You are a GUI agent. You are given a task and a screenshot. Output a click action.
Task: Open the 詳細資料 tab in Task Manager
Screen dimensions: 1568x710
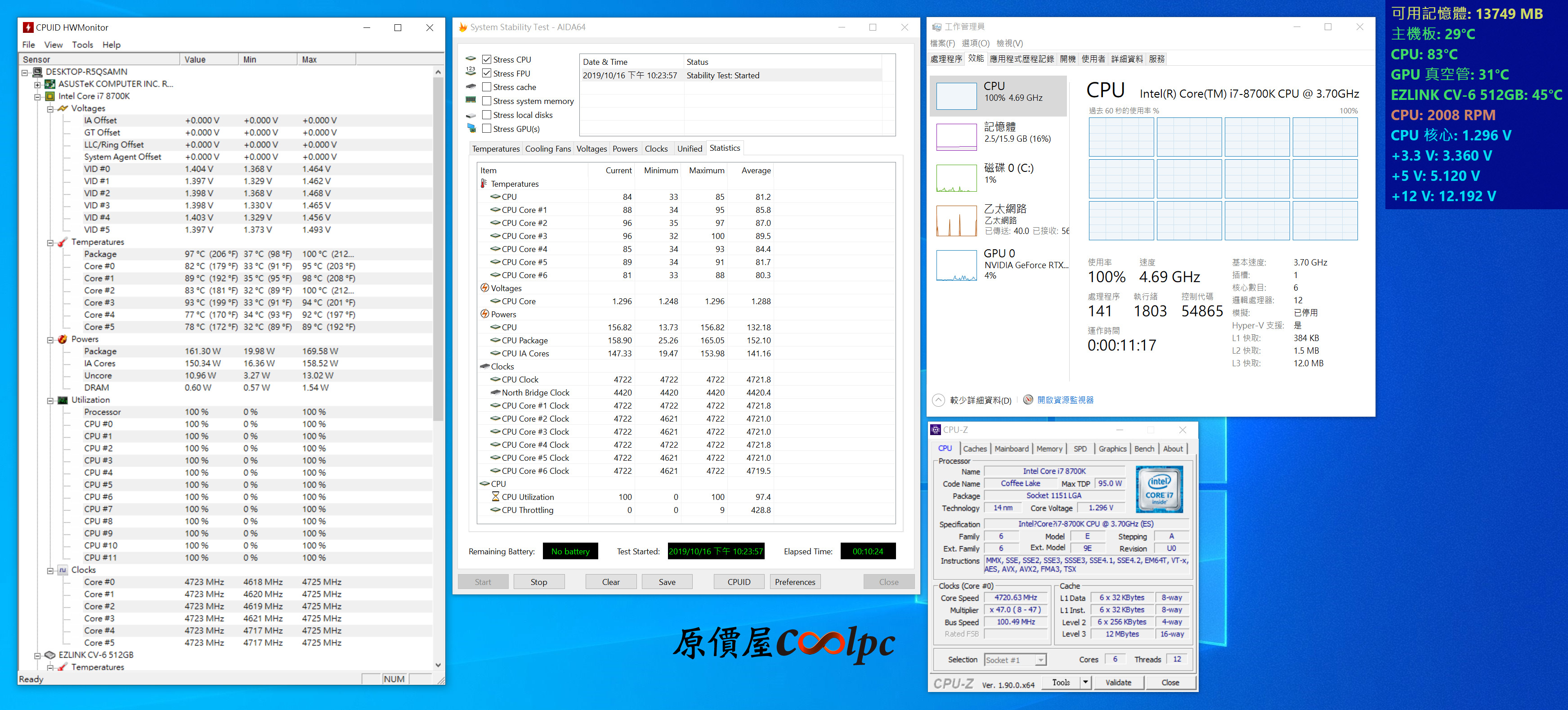[1127, 59]
